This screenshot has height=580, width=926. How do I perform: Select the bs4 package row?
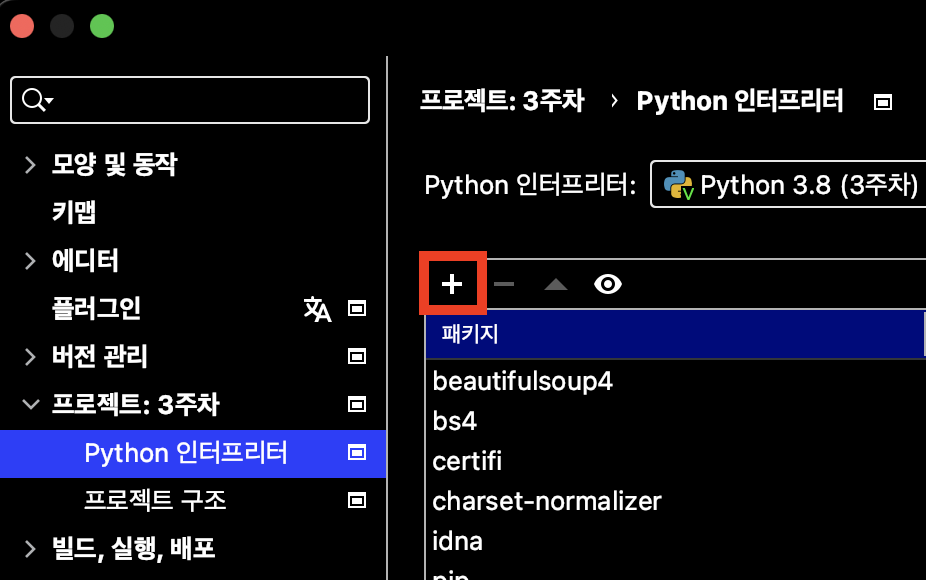[x=676, y=421]
